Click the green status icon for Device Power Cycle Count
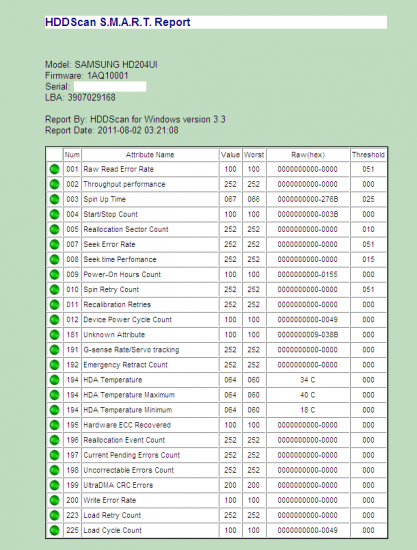This screenshot has height=550, width=417. (54, 320)
